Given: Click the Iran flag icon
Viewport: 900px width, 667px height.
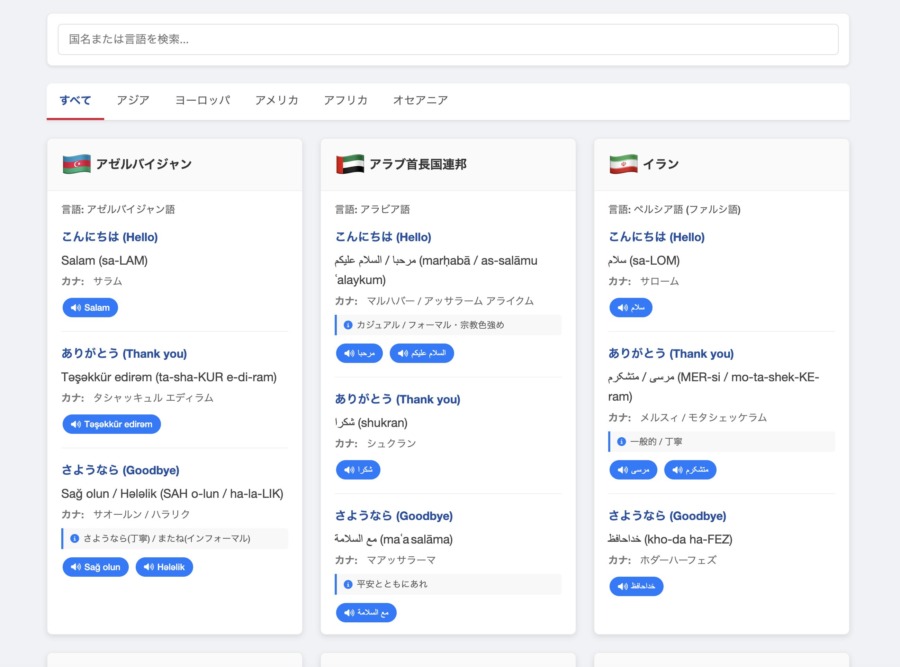Looking at the screenshot, I should [x=623, y=164].
